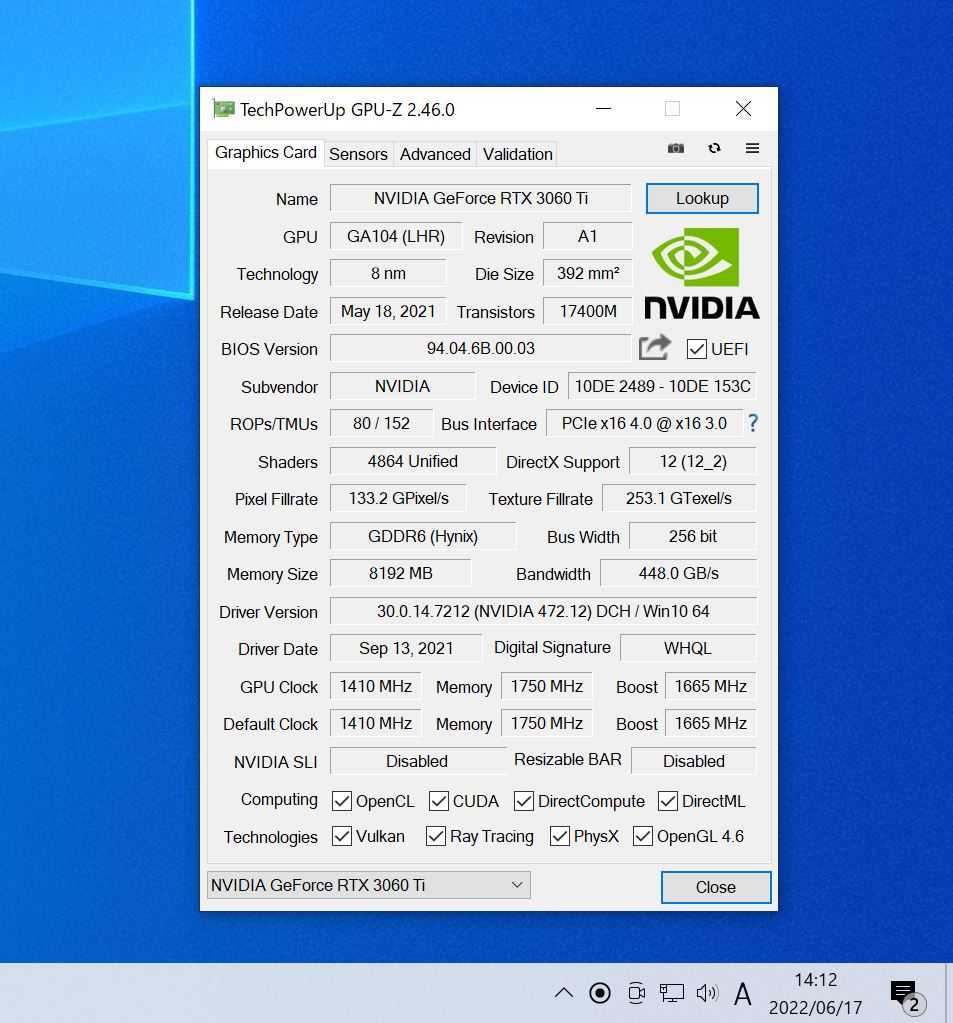953x1023 pixels.
Task: Click the GPU field showing GA104 (LHR)
Action: pyautogui.click(x=396, y=236)
